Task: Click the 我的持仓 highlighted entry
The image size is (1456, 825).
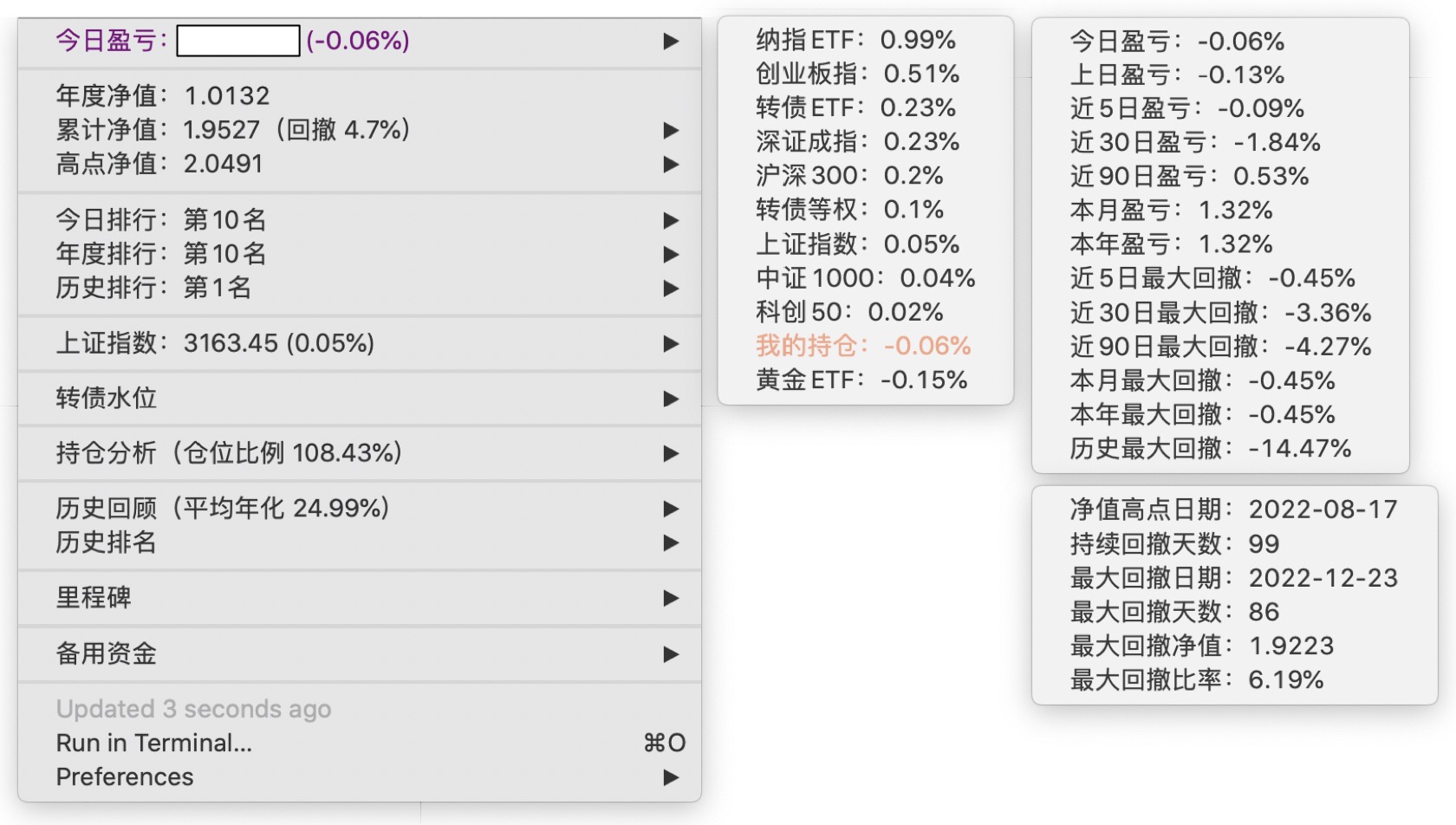Action: pyautogui.click(x=862, y=346)
